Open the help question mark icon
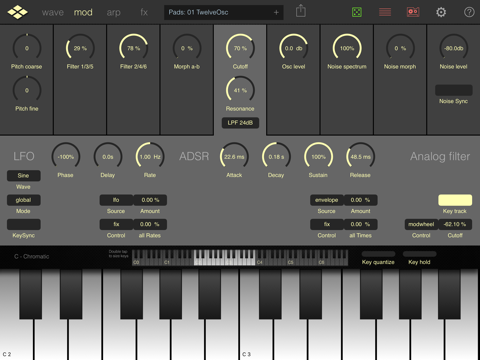The image size is (480, 360). coord(469,12)
